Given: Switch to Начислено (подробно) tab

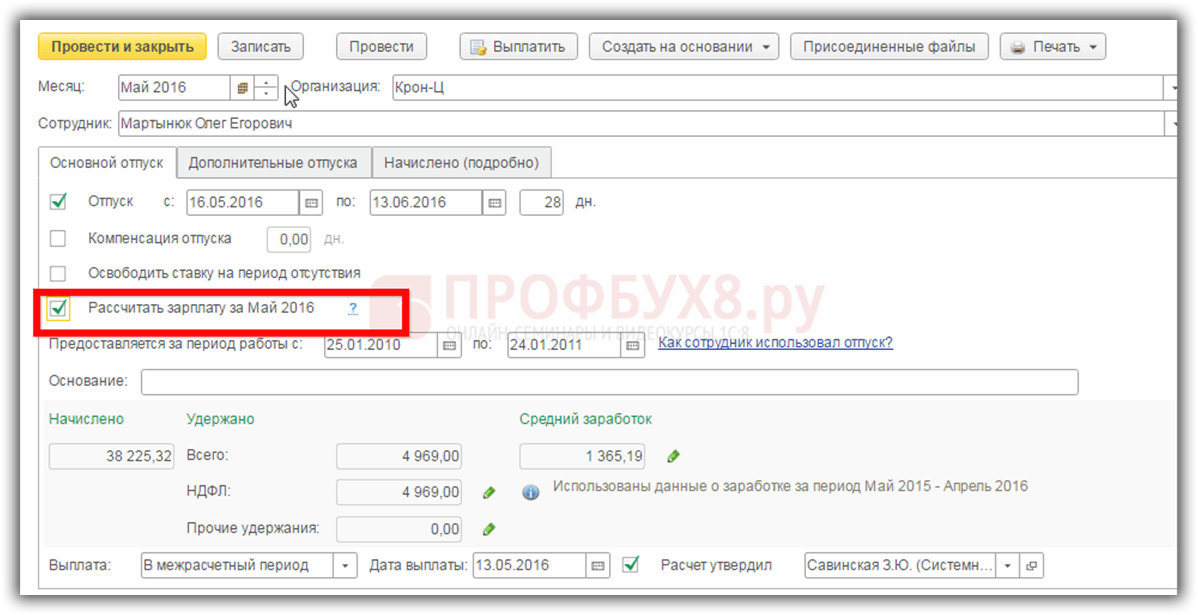Looking at the screenshot, I should [461, 163].
